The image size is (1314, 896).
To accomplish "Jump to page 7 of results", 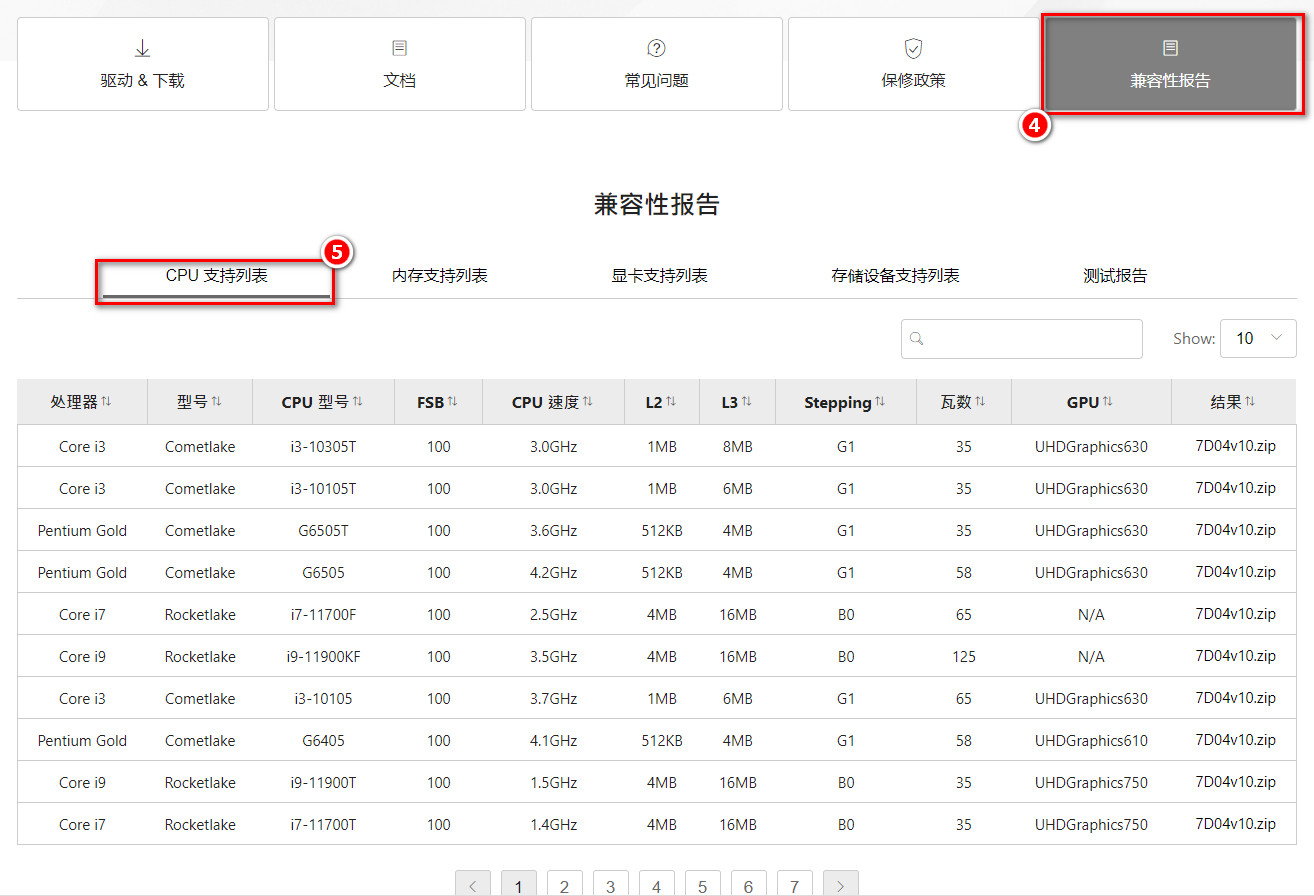I will pyautogui.click(x=794, y=886).
